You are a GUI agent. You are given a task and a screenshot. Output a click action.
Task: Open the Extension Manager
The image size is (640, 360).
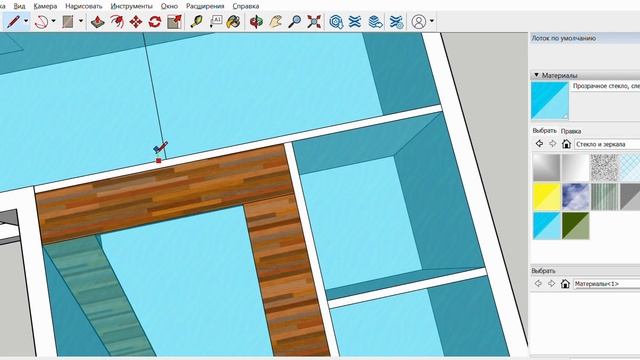point(396,21)
